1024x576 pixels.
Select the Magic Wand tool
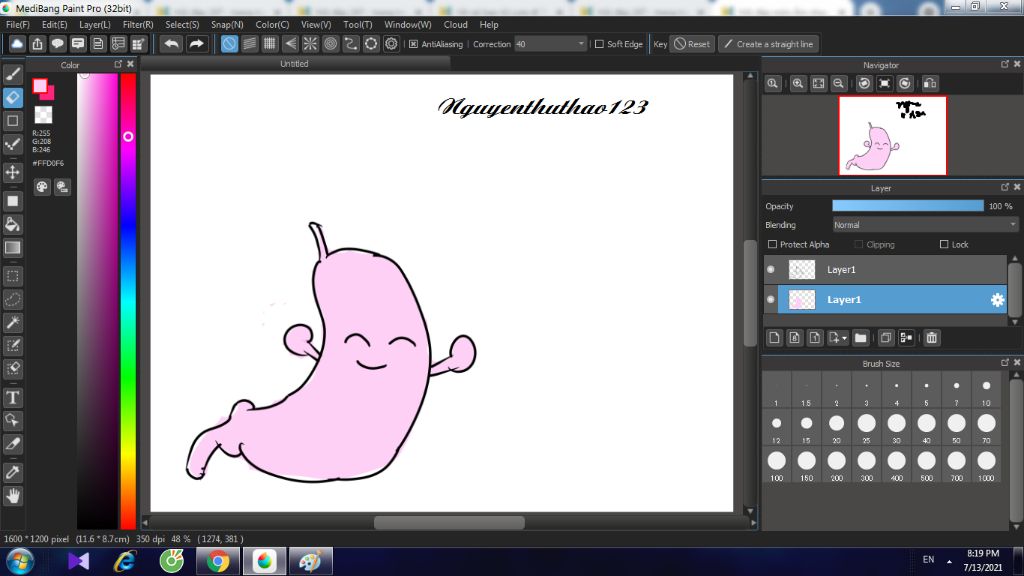12,322
